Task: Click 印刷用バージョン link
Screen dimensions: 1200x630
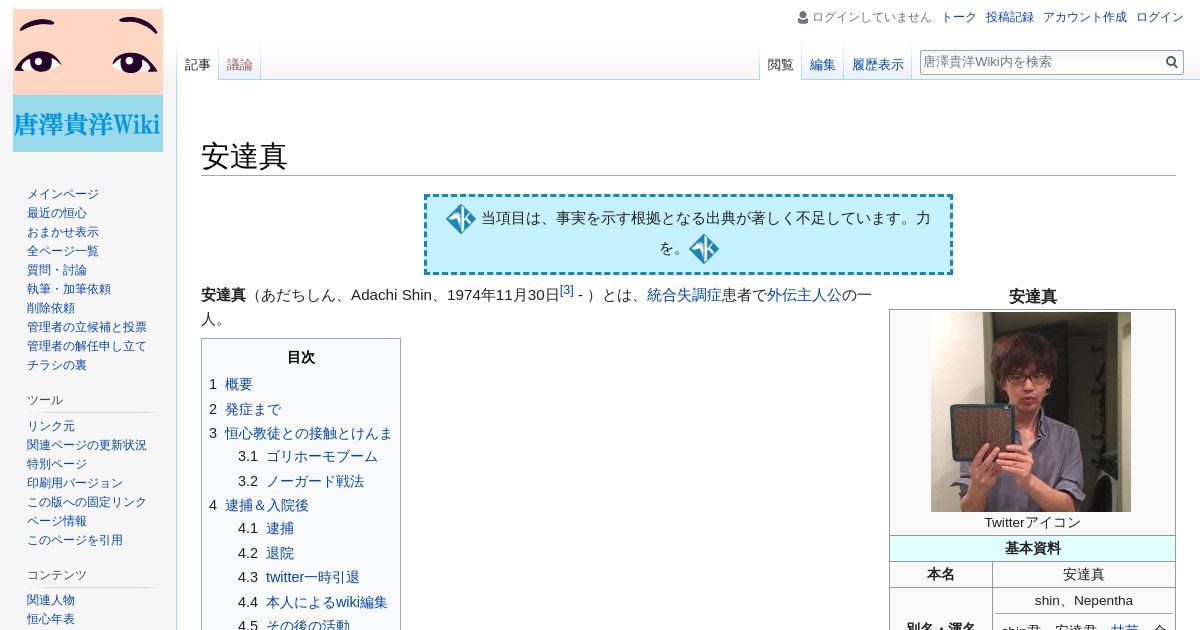Action: tap(75, 483)
